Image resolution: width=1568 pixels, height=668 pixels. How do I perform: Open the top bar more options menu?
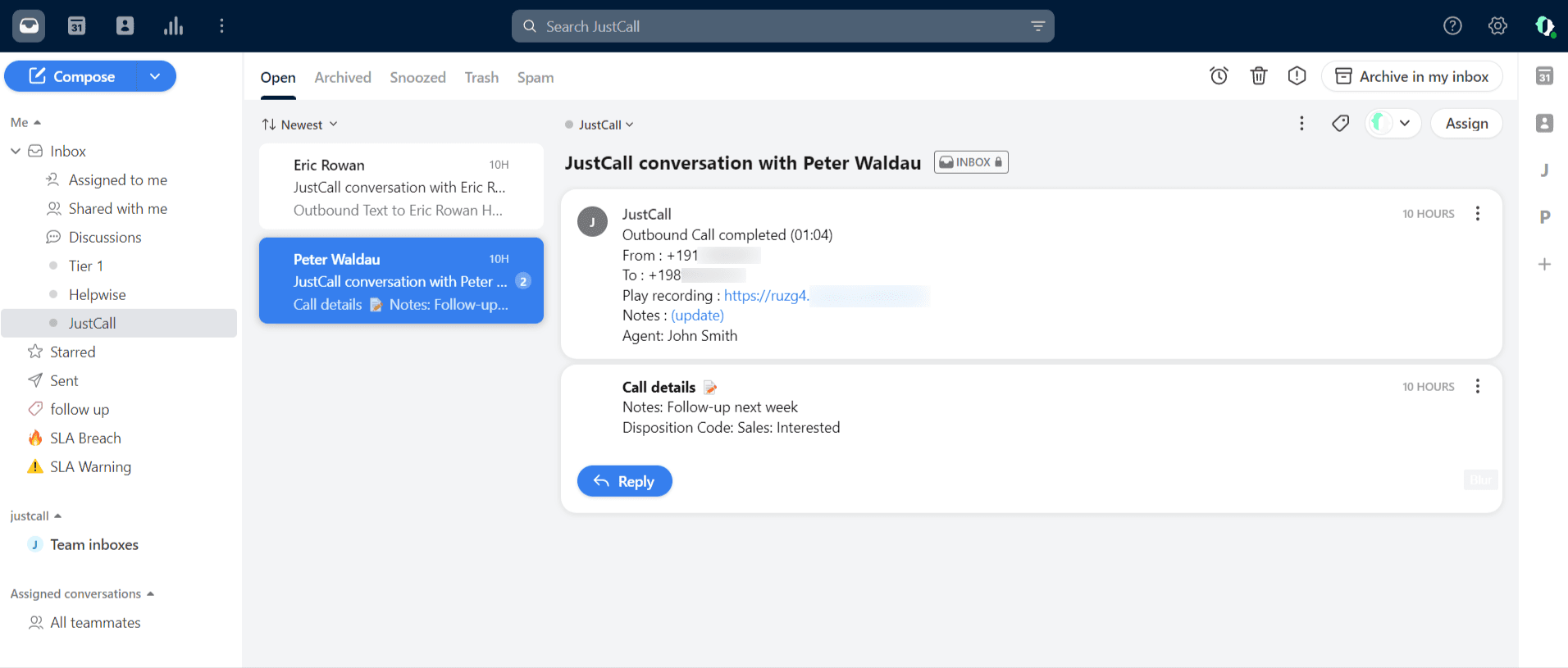221,26
